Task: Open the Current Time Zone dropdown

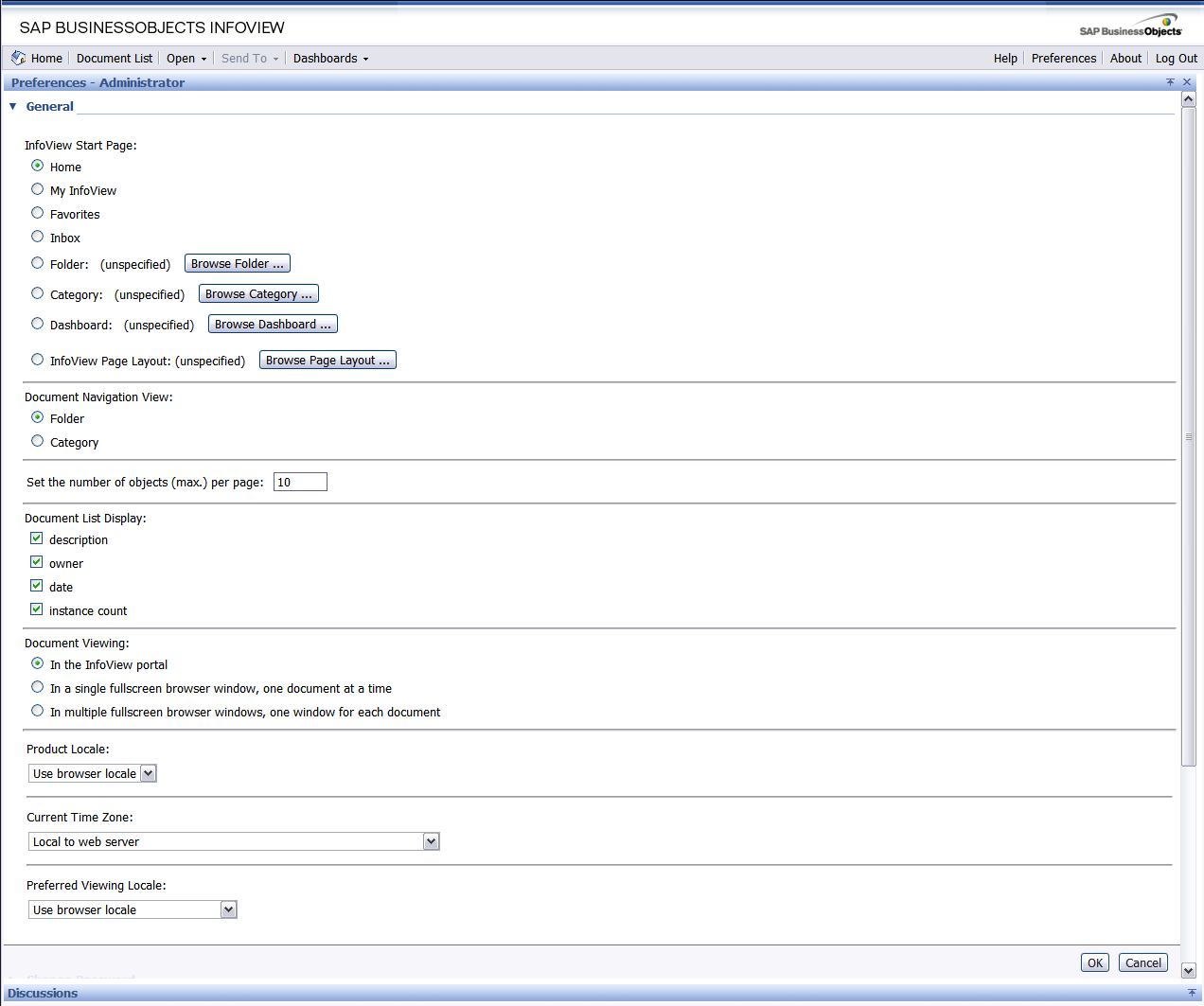Action: [234, 841]
